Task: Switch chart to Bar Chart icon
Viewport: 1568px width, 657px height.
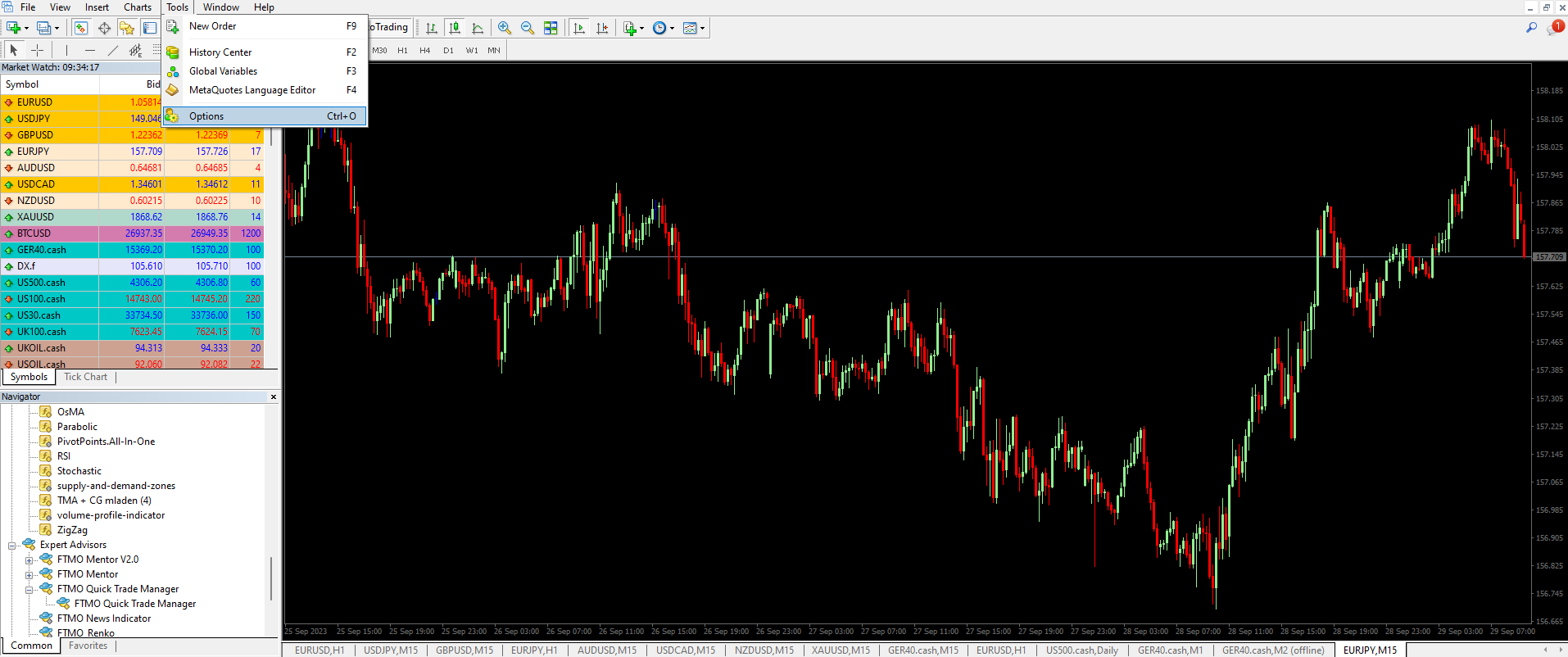Action: (432, 28)
